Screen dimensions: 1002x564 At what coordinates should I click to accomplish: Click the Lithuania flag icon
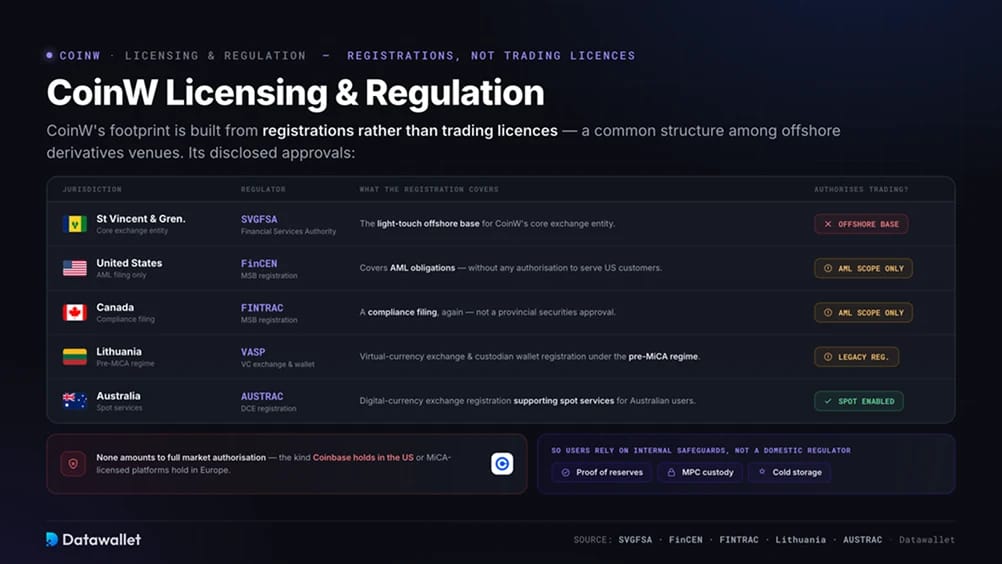75,356
